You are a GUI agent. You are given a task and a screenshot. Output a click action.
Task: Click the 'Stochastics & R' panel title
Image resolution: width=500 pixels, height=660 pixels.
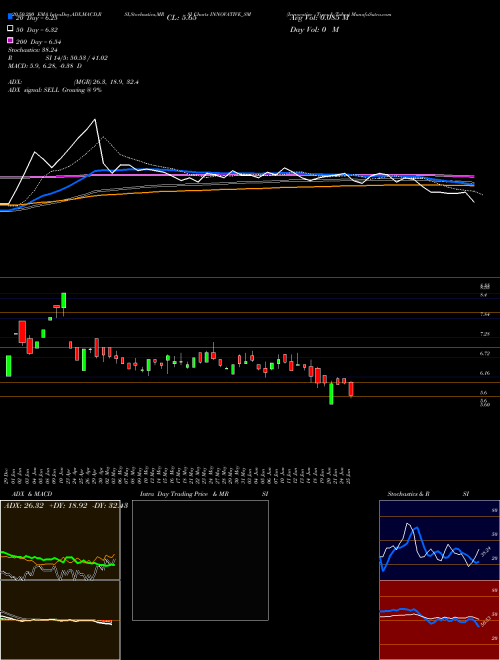coord(409,494)
